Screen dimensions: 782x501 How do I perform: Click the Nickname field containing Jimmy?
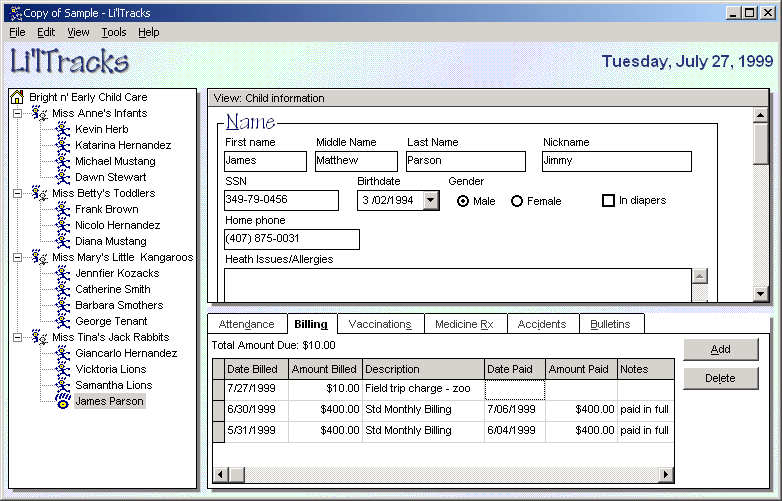[617, 162]
